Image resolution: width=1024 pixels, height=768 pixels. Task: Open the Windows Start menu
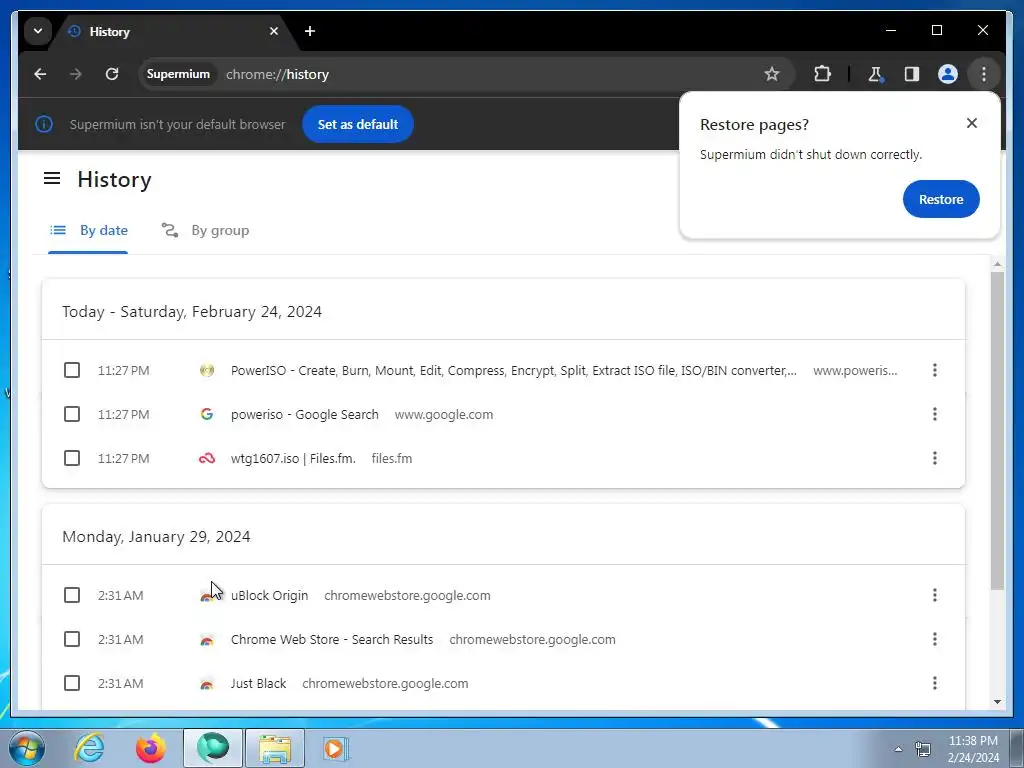[26, 748]
